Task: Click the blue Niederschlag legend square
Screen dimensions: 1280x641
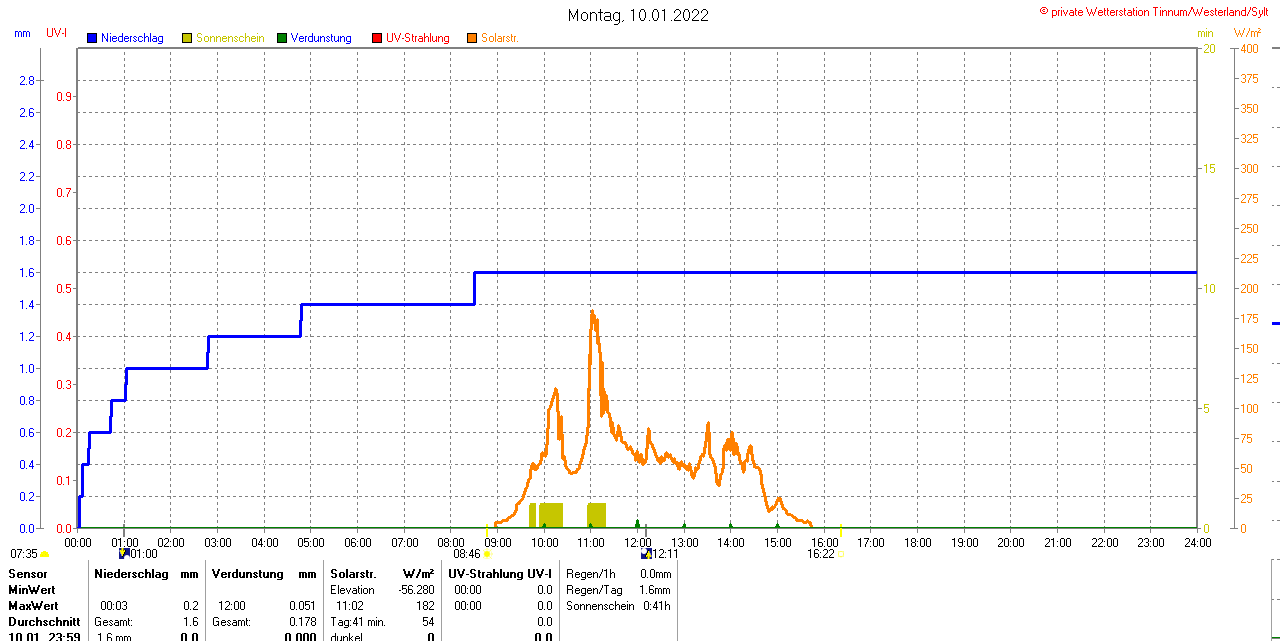Action: point(92,38)
